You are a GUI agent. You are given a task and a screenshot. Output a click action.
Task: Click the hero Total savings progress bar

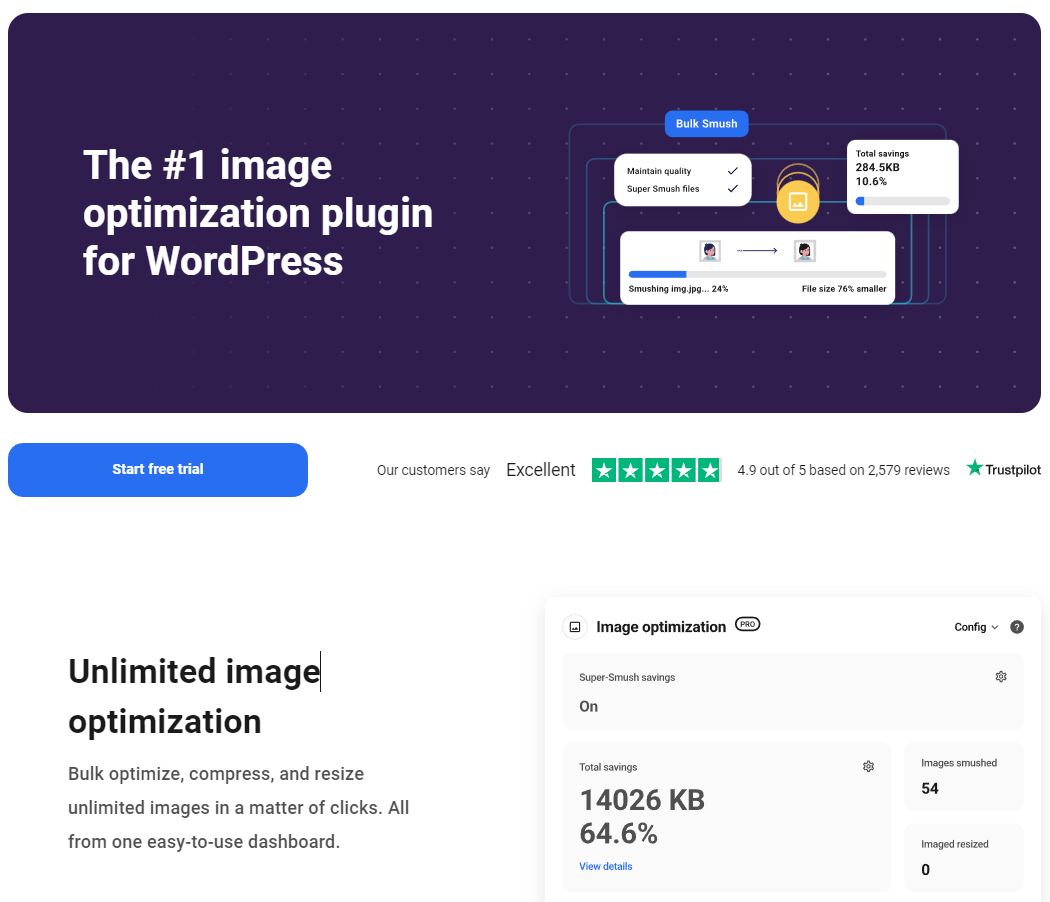(902, 201)
